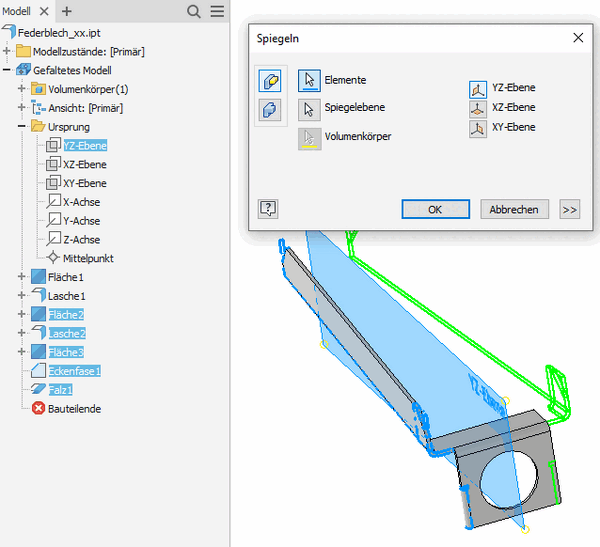Pick the XZ-Ebene plane icon in dialog
This screenshot has width=600, height=547.
click(478, 108)
